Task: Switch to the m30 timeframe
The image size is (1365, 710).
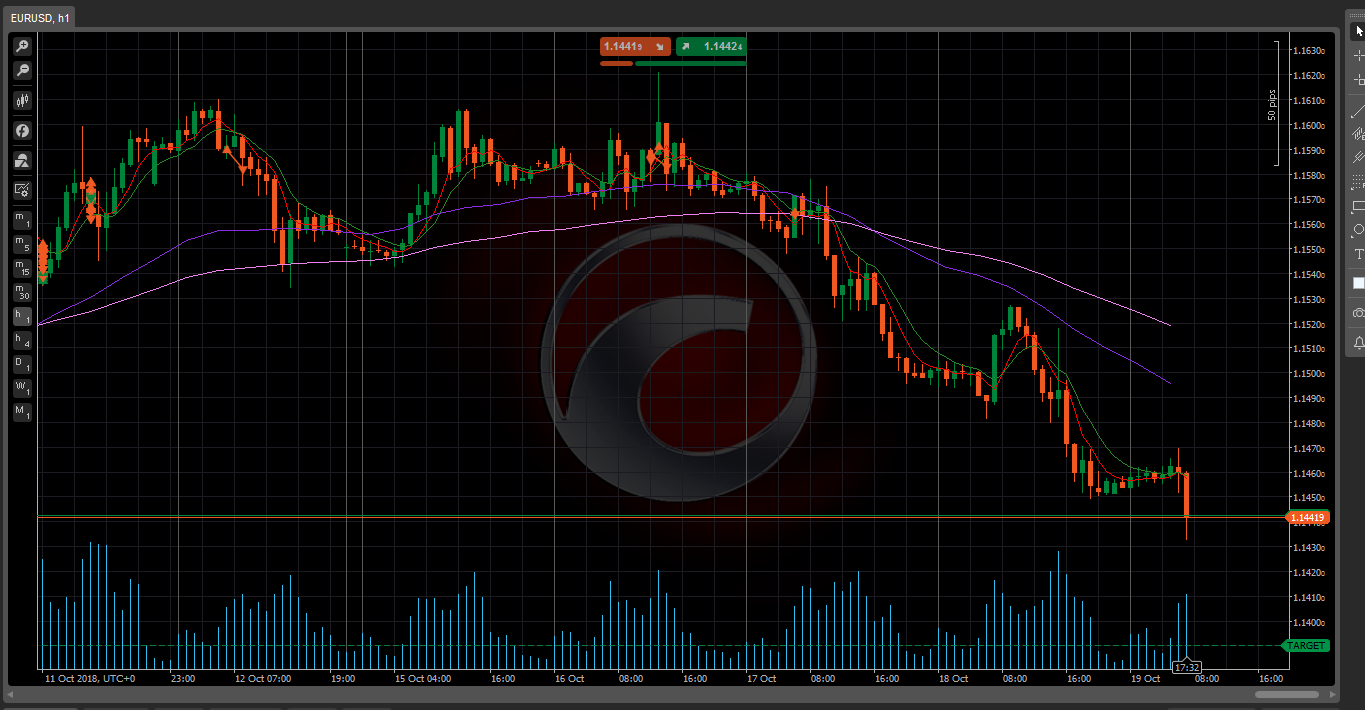Action: pyautogui.click(x=22, y=292)
